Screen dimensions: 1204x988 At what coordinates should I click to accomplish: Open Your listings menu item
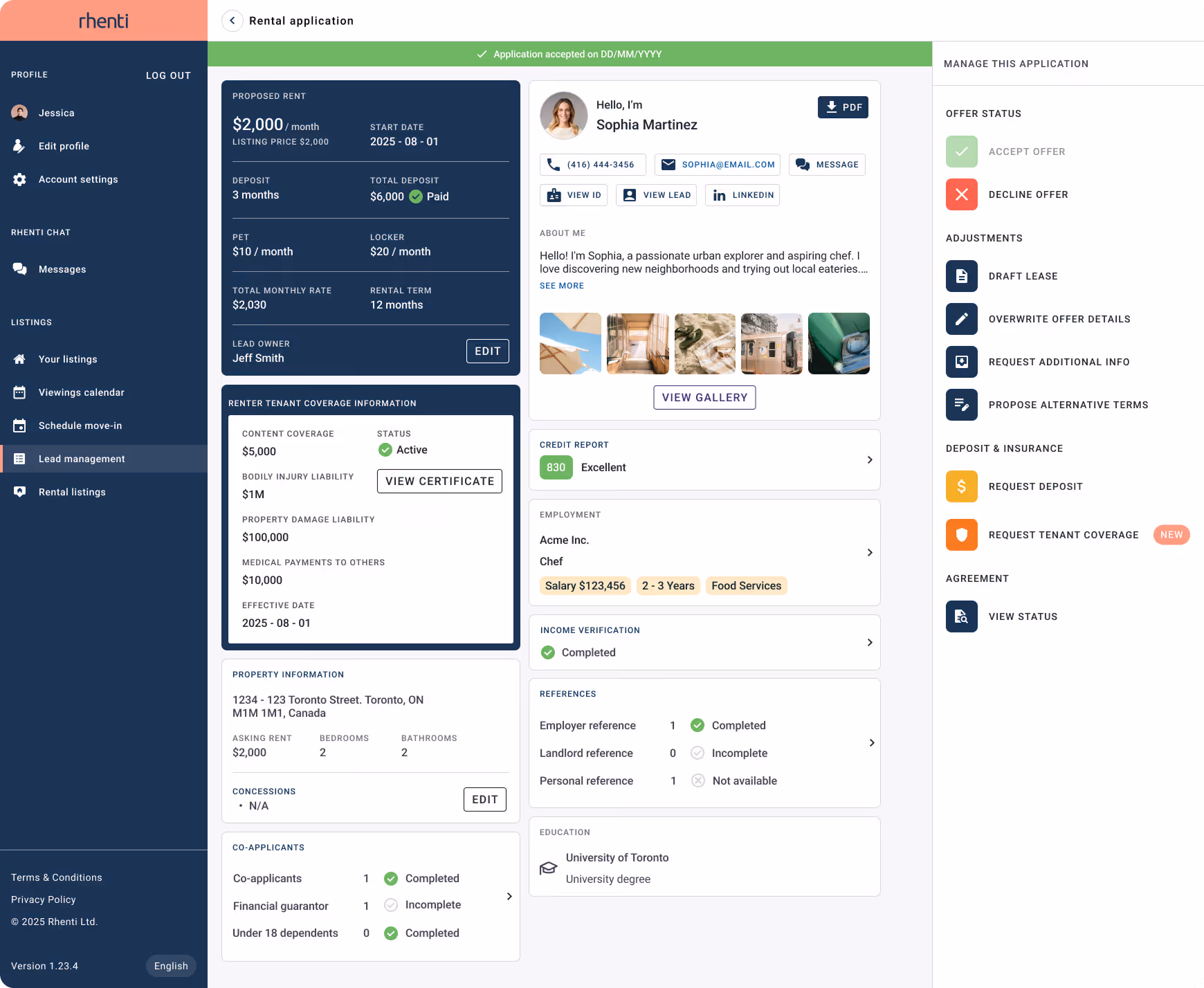[104, 359]
